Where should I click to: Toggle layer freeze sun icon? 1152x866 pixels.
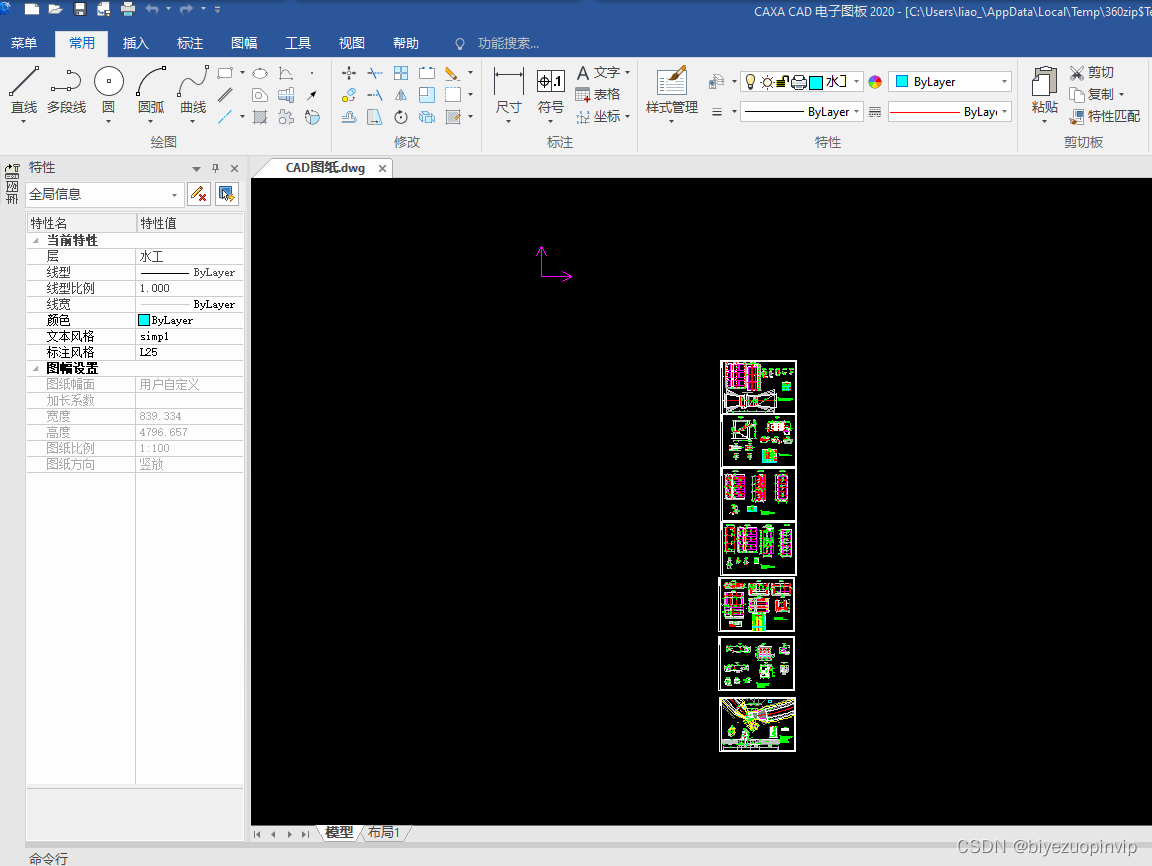[x=767, y=82]
